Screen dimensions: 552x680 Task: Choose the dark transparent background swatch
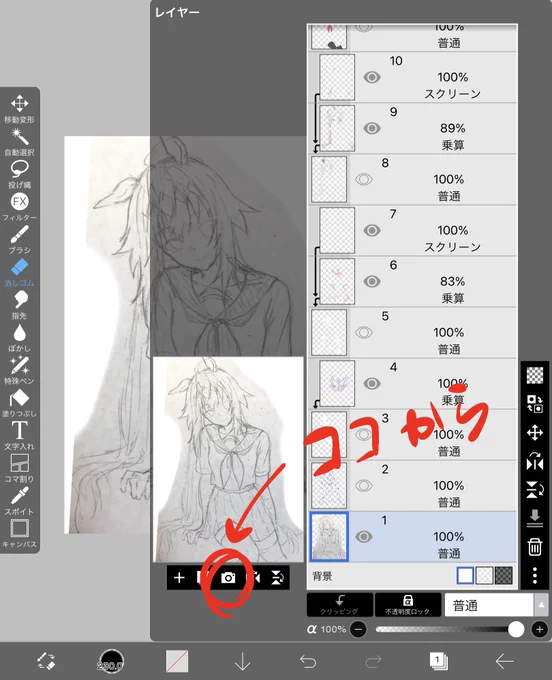point(503,576)
